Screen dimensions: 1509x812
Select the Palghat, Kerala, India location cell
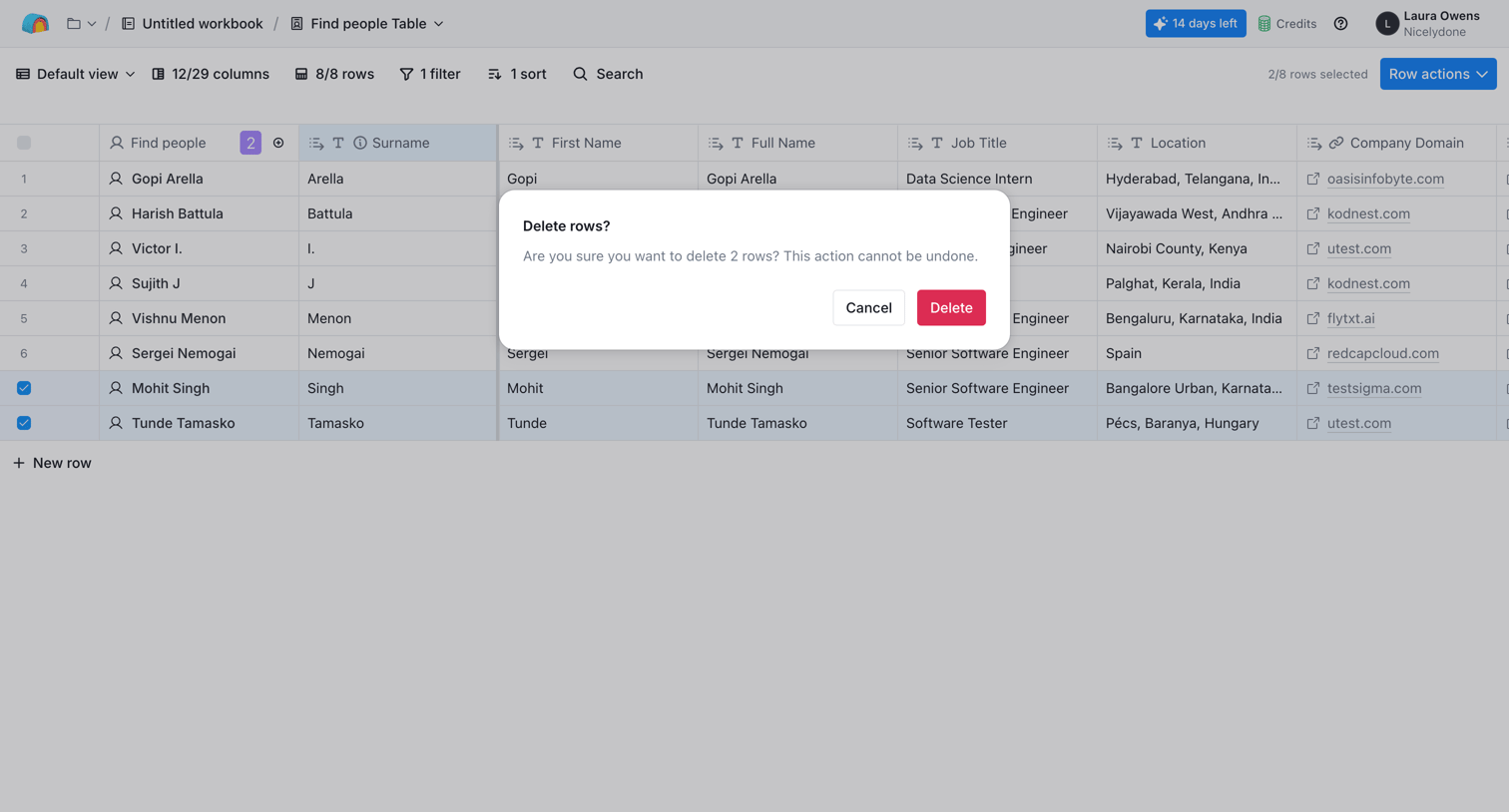pos(1197,283)
